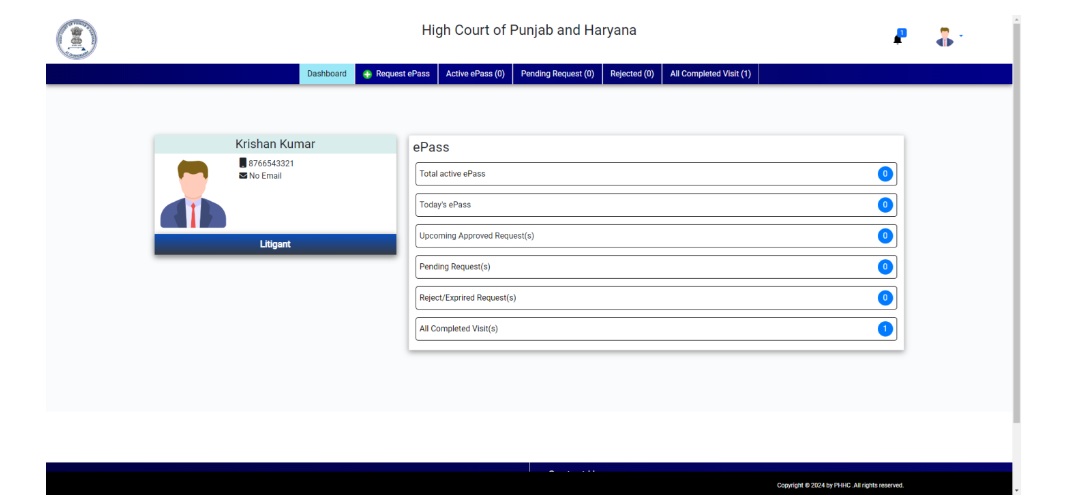Click Krishan Kumar's profile picture
This screenshot has width=1072, height=501.
point(193,194)
